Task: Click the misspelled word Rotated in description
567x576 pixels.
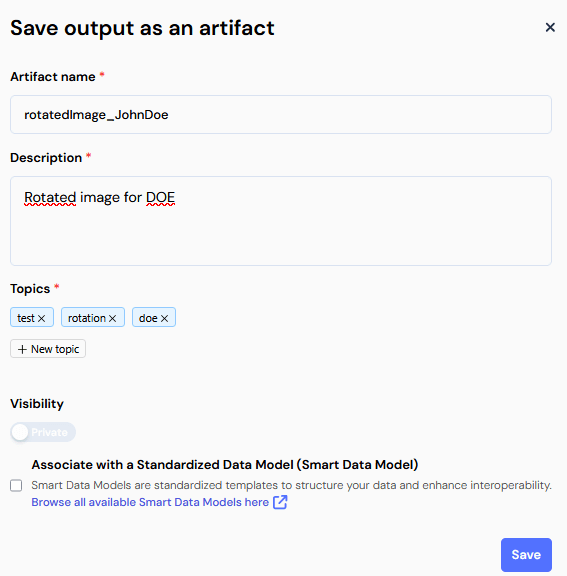Action: tap(50, 198)
